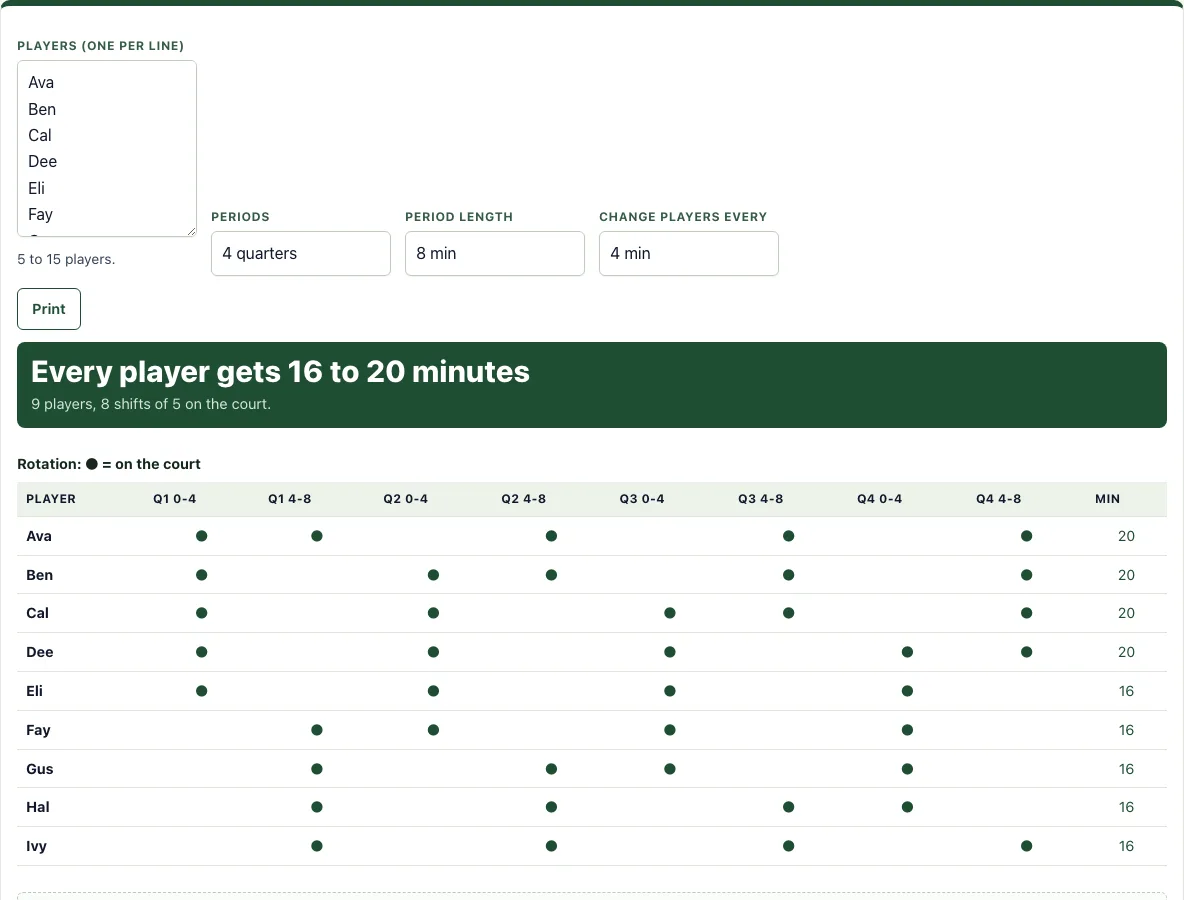Click the name Cal in the players textarea
The width and height of the screenshot is (1184, 900).
click(40, 135)
